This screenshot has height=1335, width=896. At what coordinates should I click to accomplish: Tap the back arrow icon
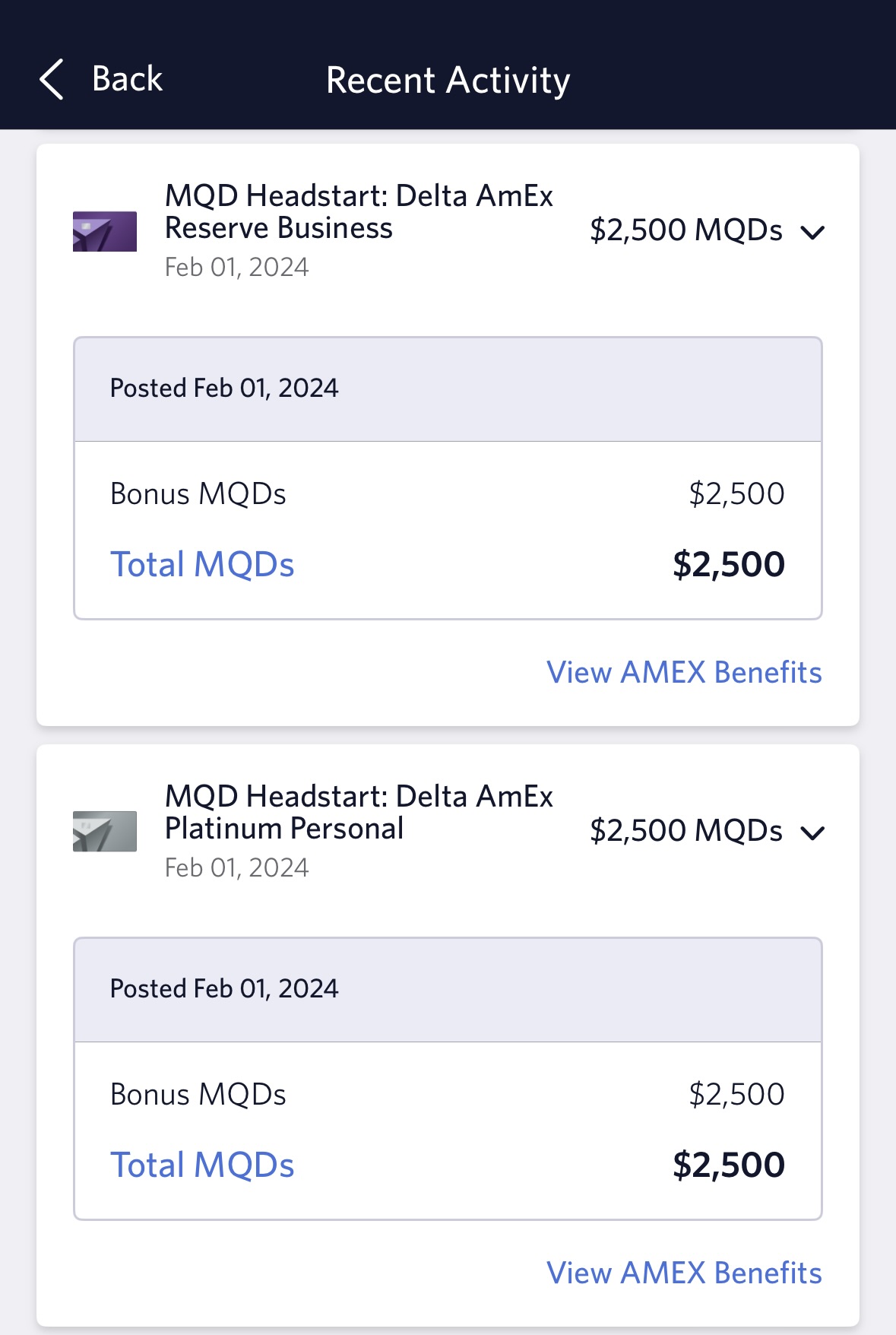(52, 80)
